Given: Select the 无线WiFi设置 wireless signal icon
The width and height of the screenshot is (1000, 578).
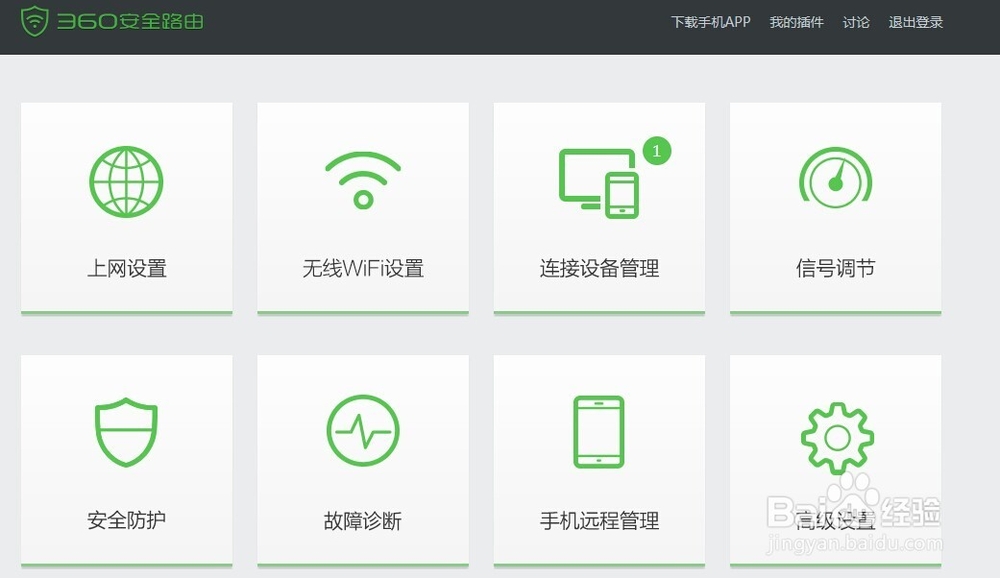Looking at the screenshot, I should pyautogui.click(x=362, y=181).
